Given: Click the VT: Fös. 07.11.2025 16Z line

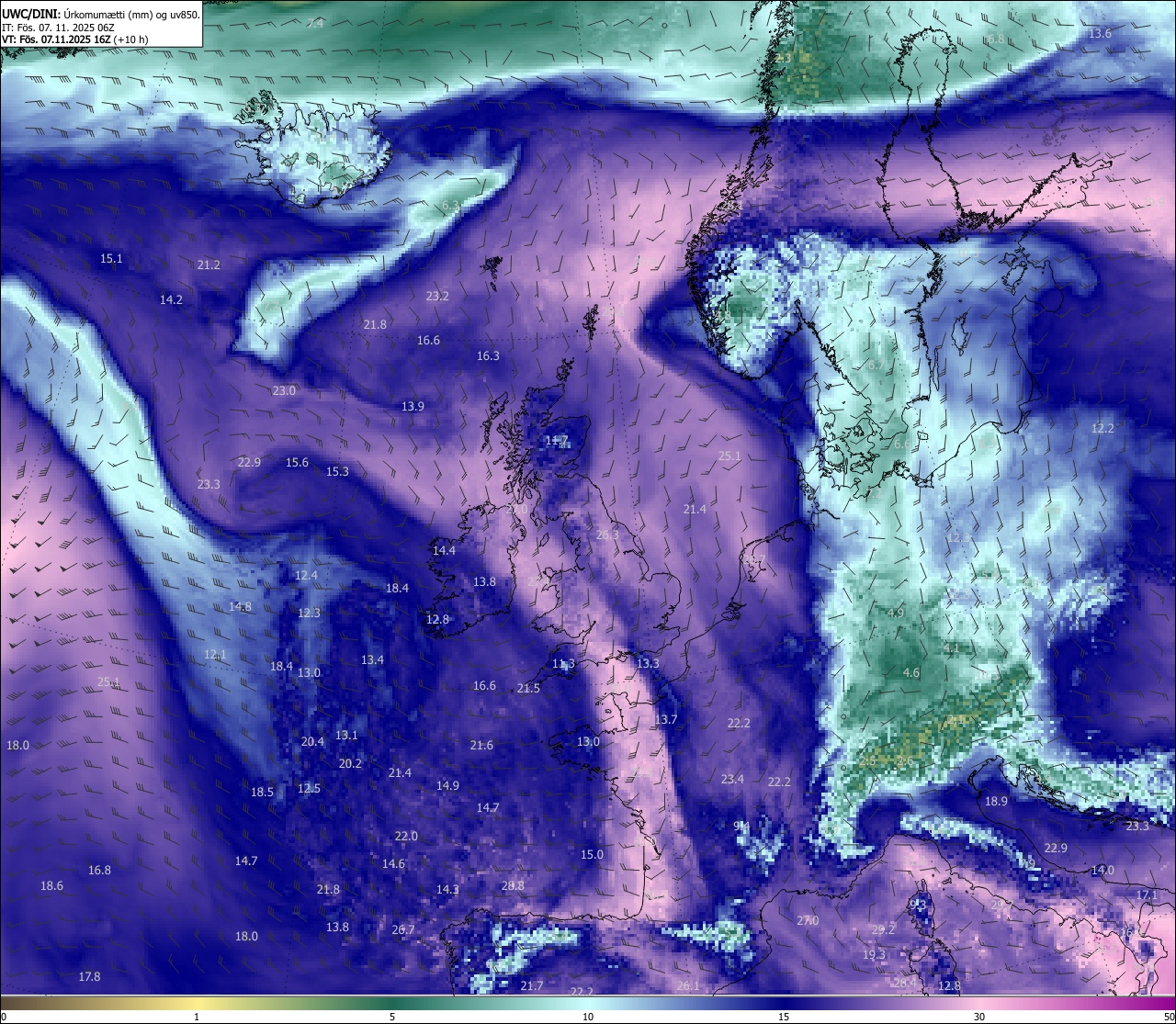Looking at the screenshot, I should tap(74, 39).
